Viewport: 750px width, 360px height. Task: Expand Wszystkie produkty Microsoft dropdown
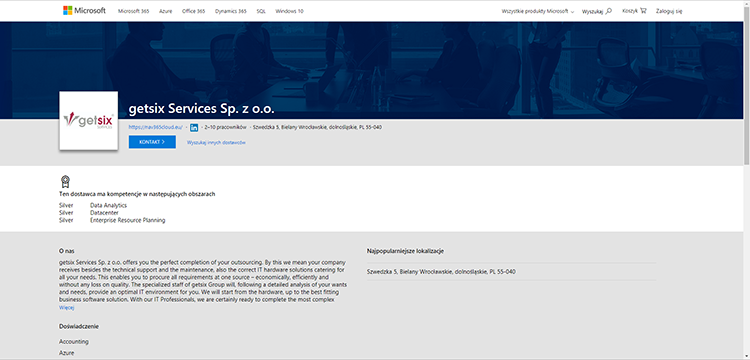click(x=538, y=11)
